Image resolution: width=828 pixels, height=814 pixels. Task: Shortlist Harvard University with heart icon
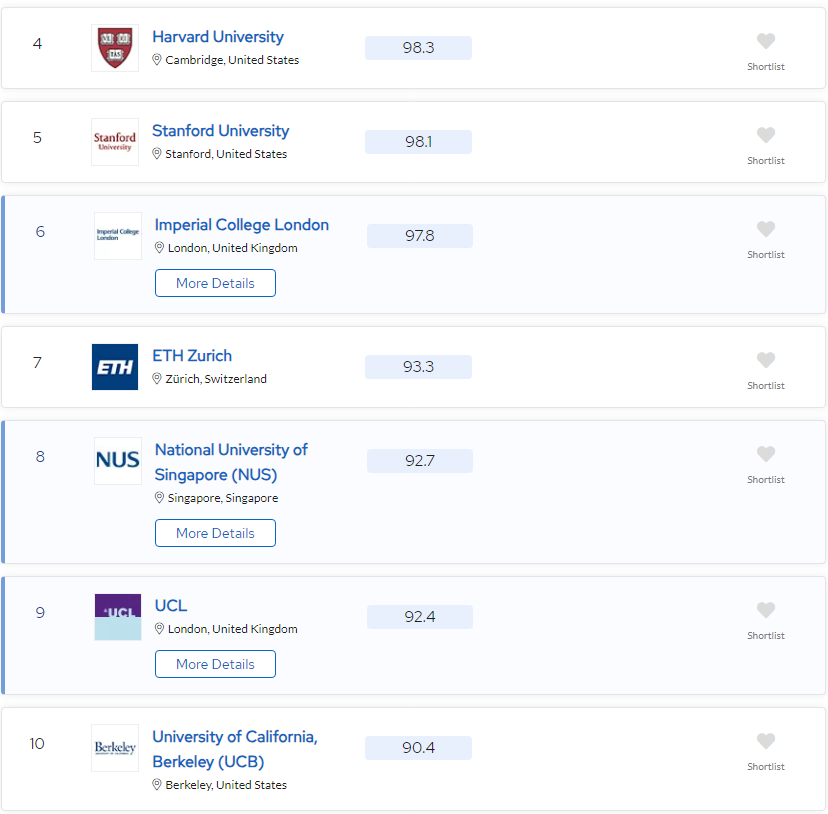tap(765, 41)
